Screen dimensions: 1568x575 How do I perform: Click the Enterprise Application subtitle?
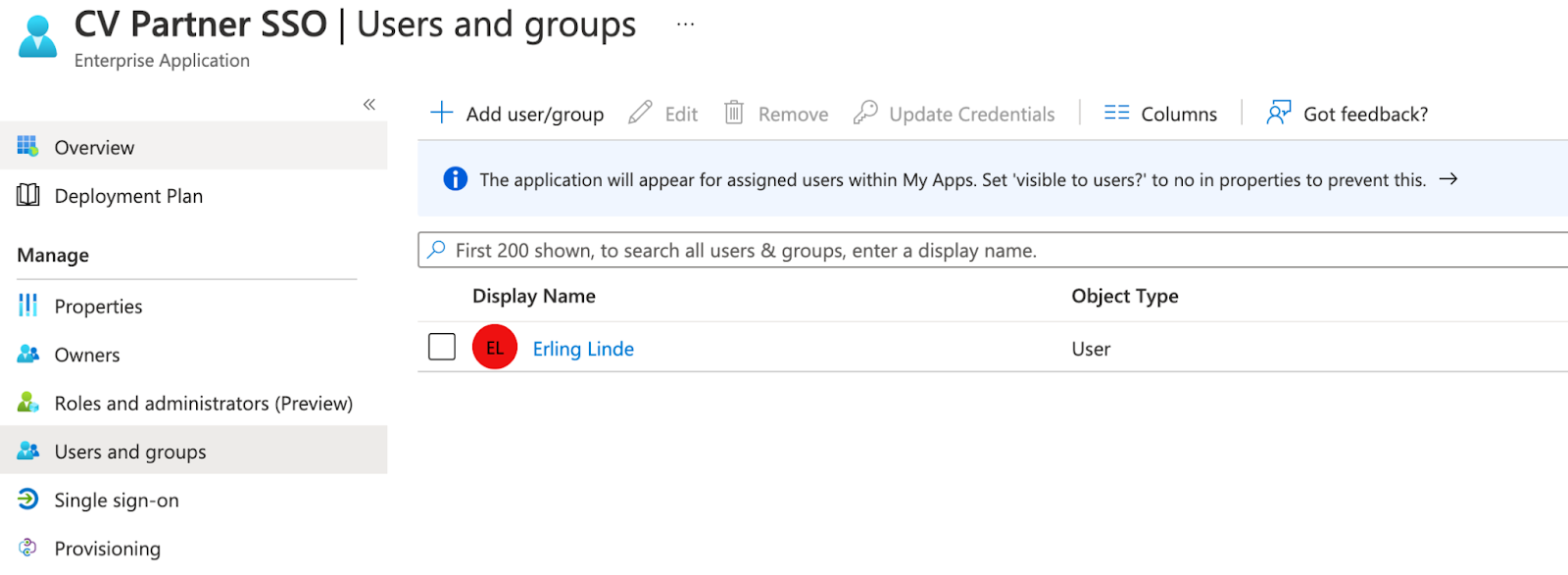pos(162,61)
